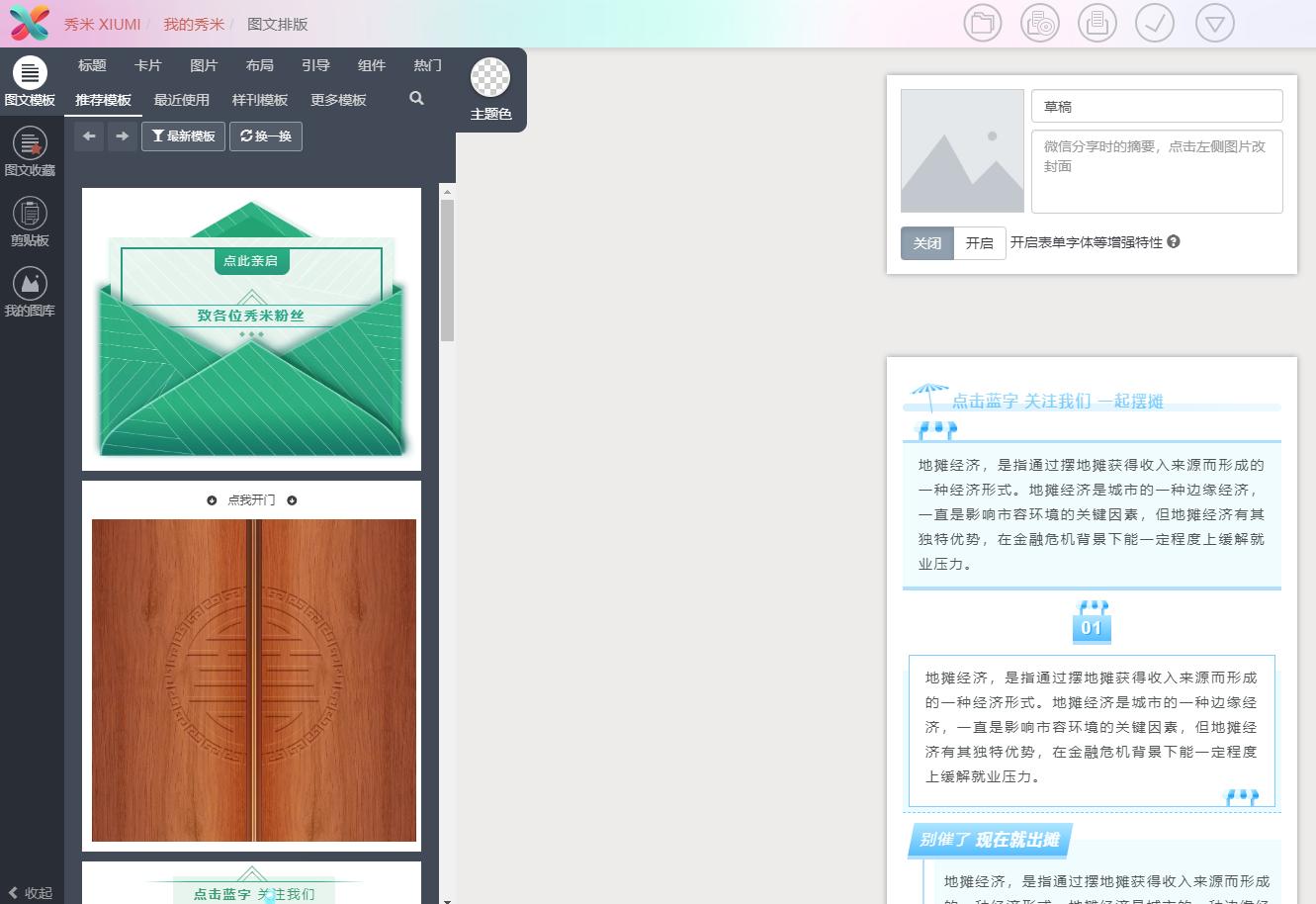Screen dimensions: 1316x904
Task: Open the 剪贴板 panel
Action: [30, 226]
